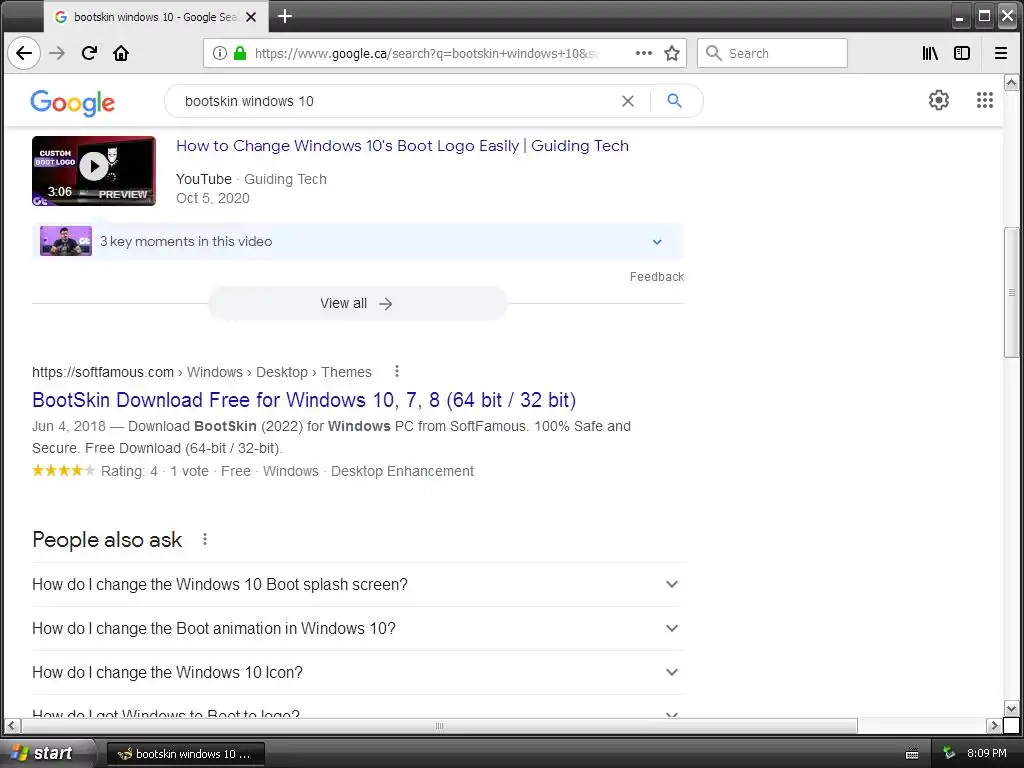
Task: Bookmark this page with the star icon
Action: coord(671,54)
